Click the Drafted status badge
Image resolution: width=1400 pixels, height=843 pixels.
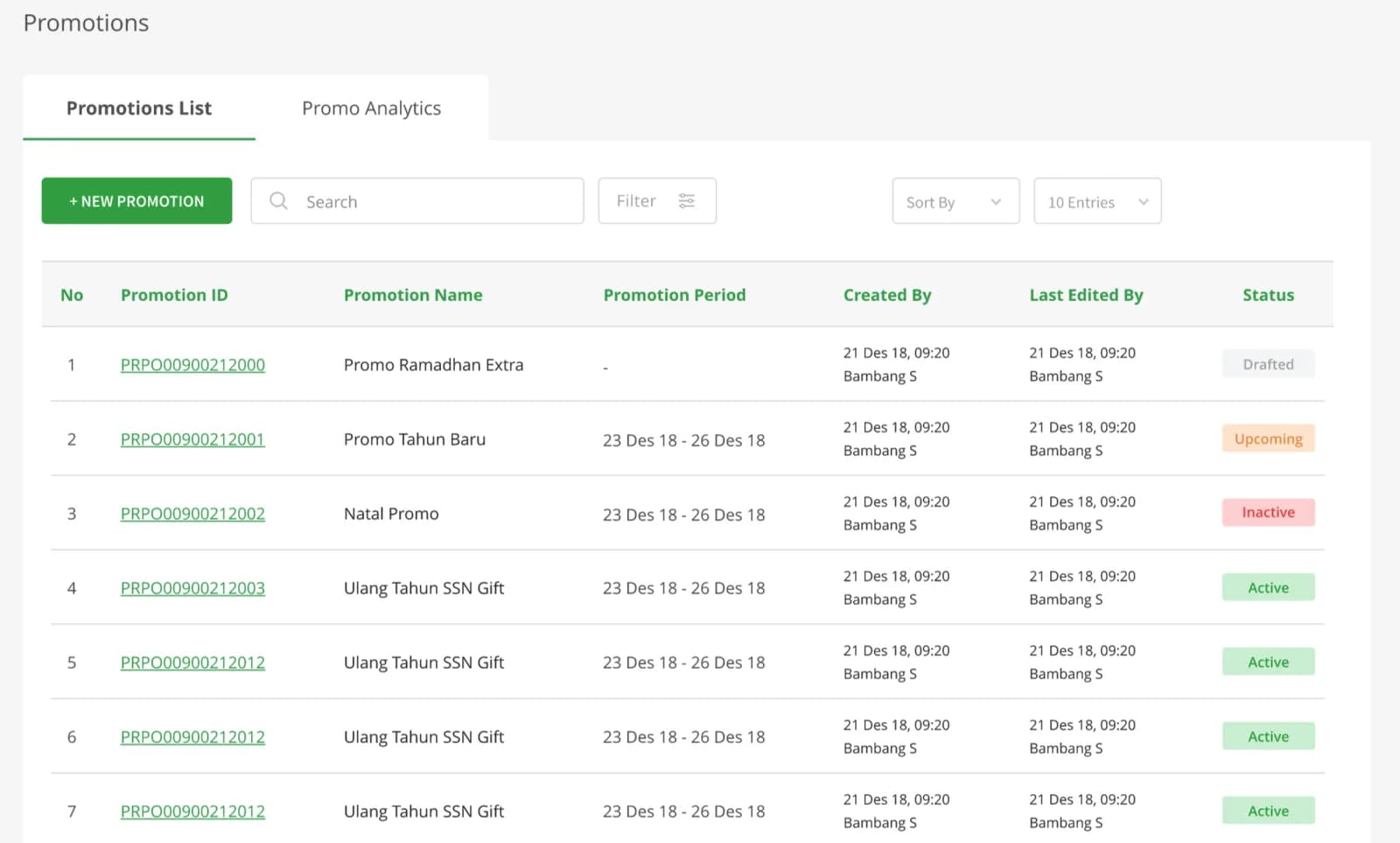pos(1268,364)
